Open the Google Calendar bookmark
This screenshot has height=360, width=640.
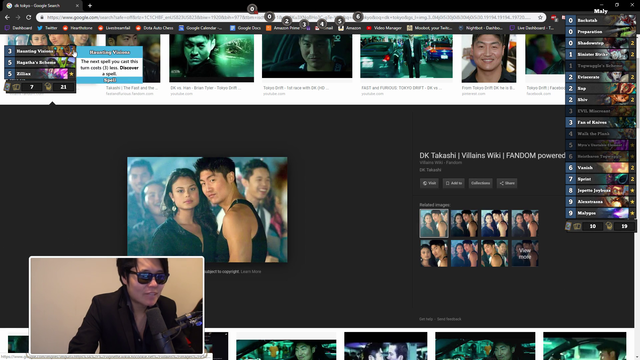coord(200,28)
